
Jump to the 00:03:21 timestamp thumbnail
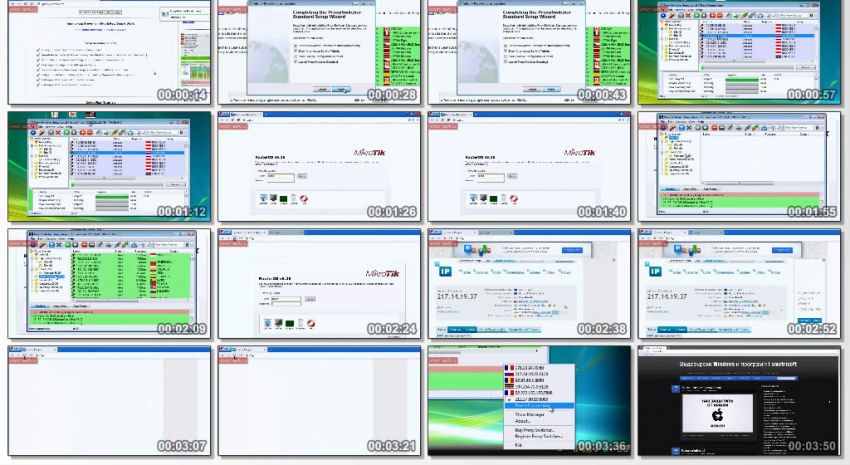point(320,400)
